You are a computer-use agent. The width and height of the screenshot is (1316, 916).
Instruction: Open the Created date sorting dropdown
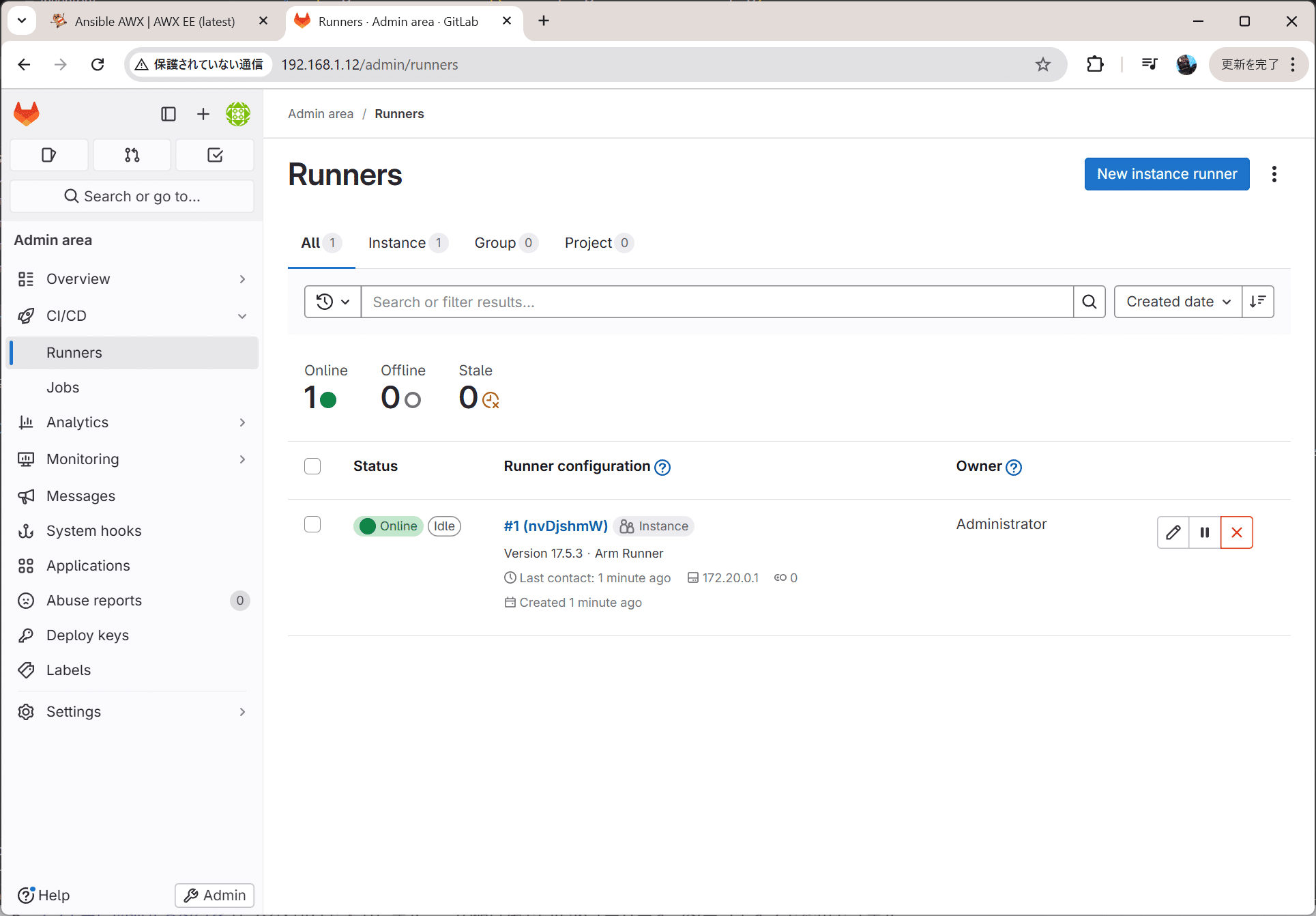click(1177, 301)
